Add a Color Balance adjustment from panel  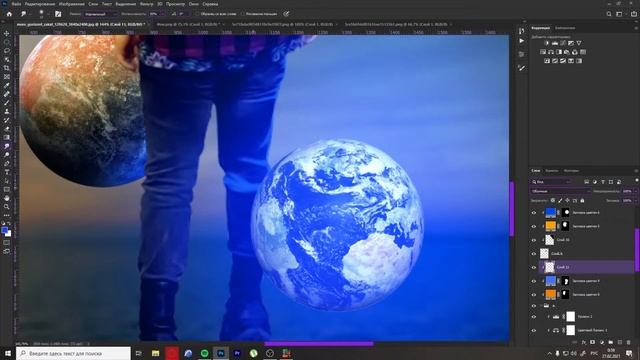[551, 52]
